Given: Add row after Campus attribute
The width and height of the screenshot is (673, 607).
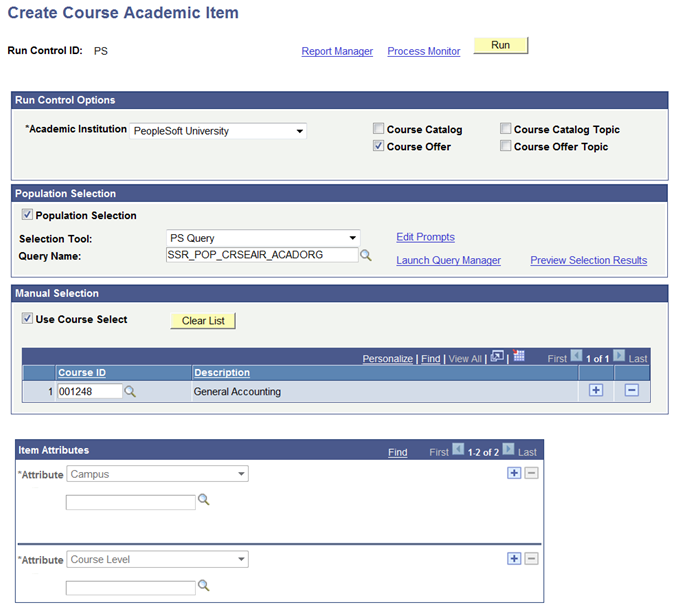Looking at the screenshot, I should (514, 473).
